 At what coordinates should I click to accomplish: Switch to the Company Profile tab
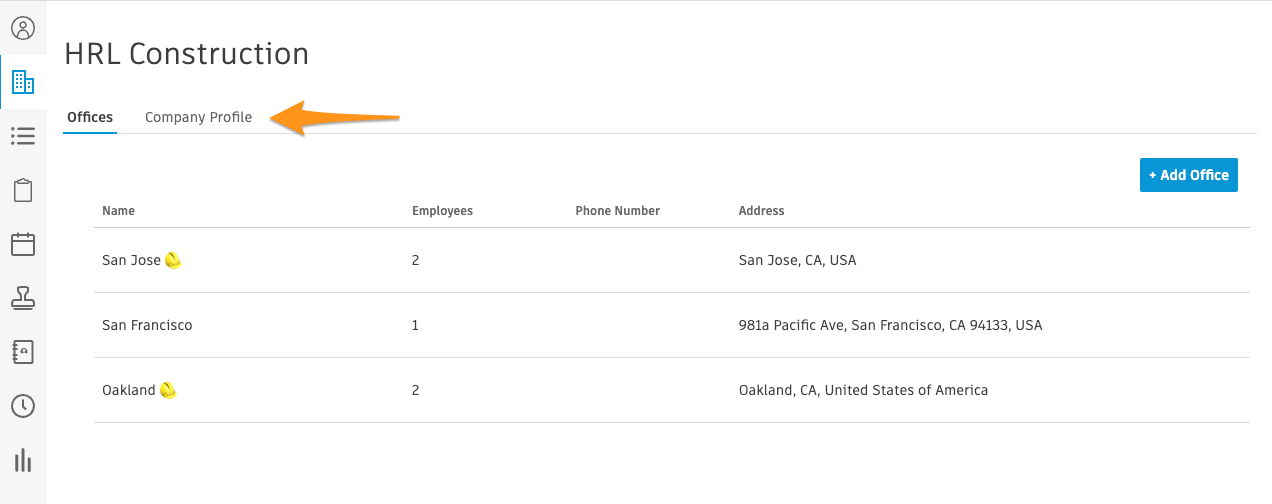198,117
